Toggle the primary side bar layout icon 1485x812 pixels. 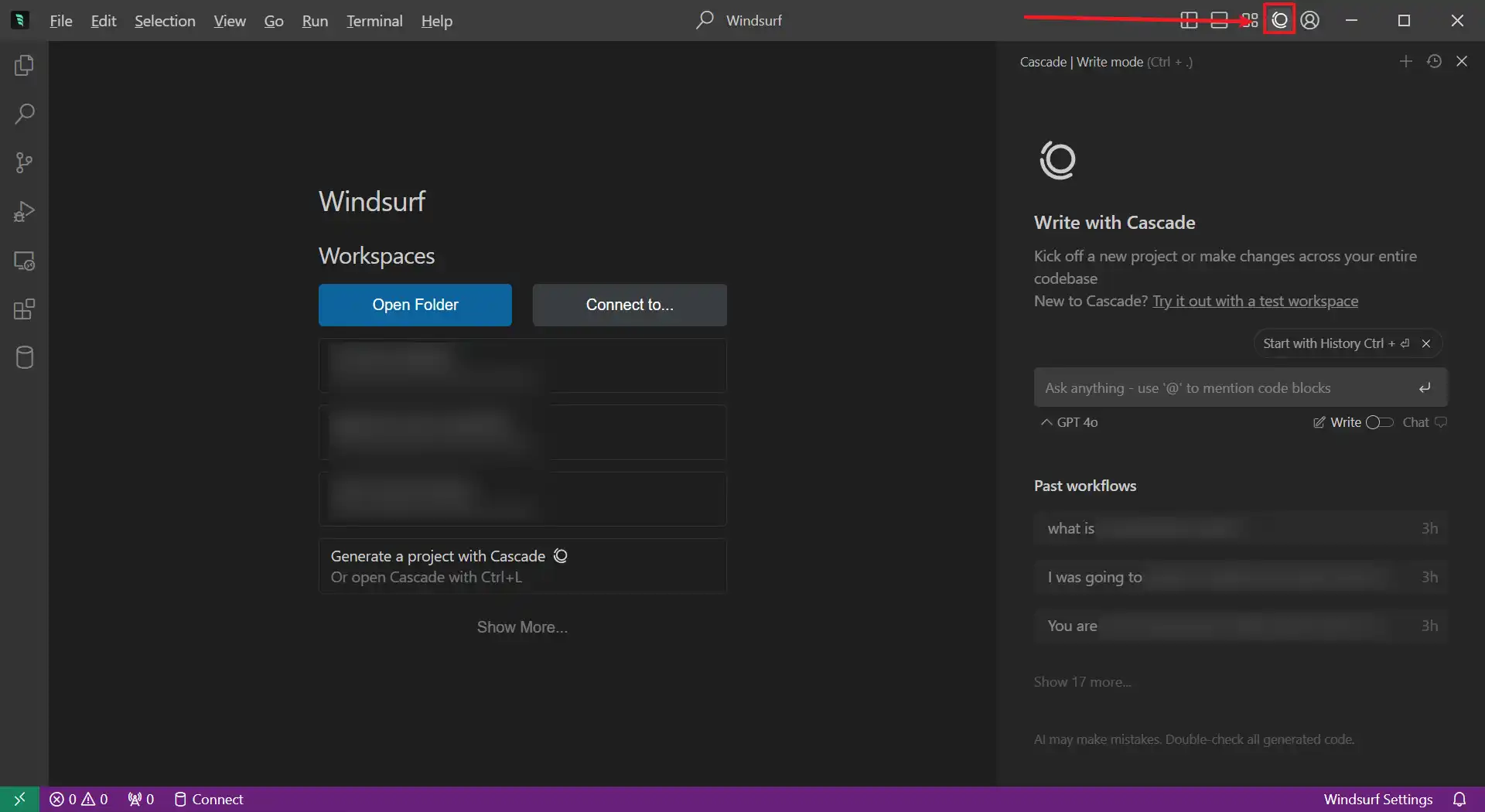pos(1189,21)
